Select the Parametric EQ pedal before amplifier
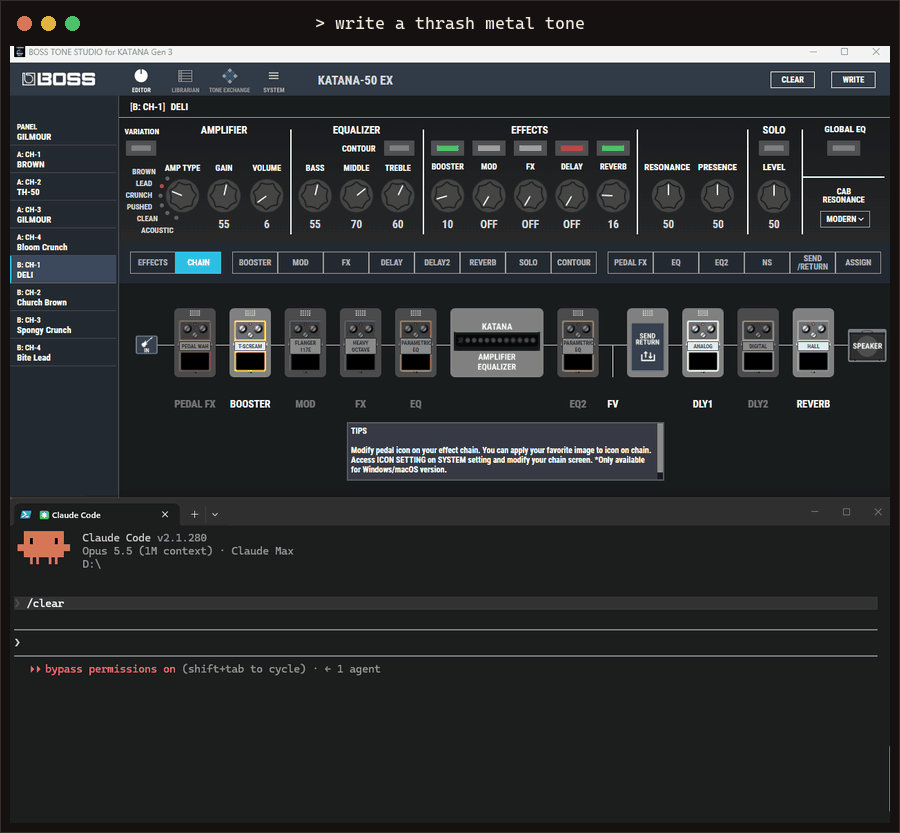The height and width of the screenshot is (833, 900). (x=416, y=343)
